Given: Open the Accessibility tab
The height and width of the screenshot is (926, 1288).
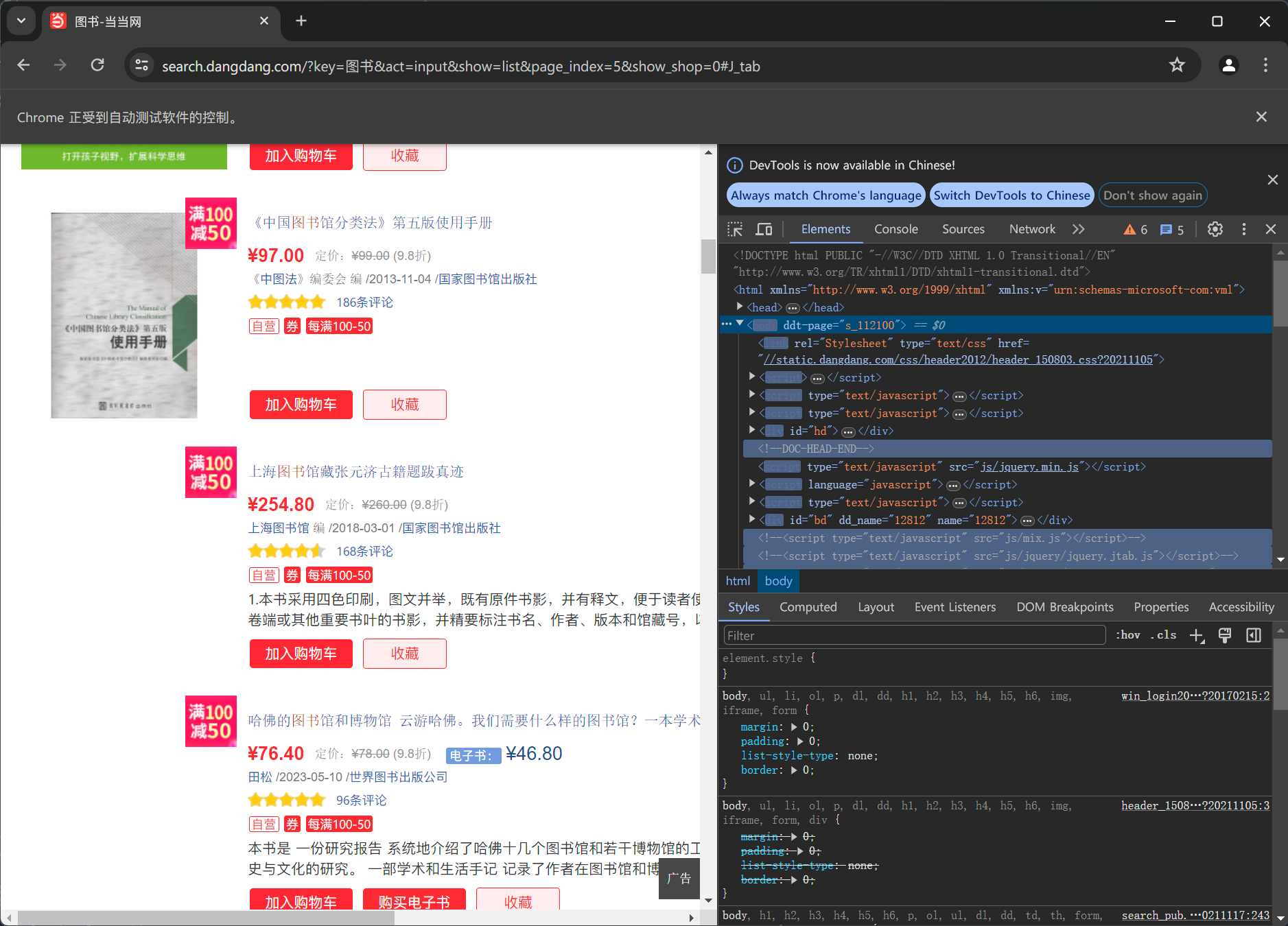Looking at the screenshot, I should (x=1241, y=607).
